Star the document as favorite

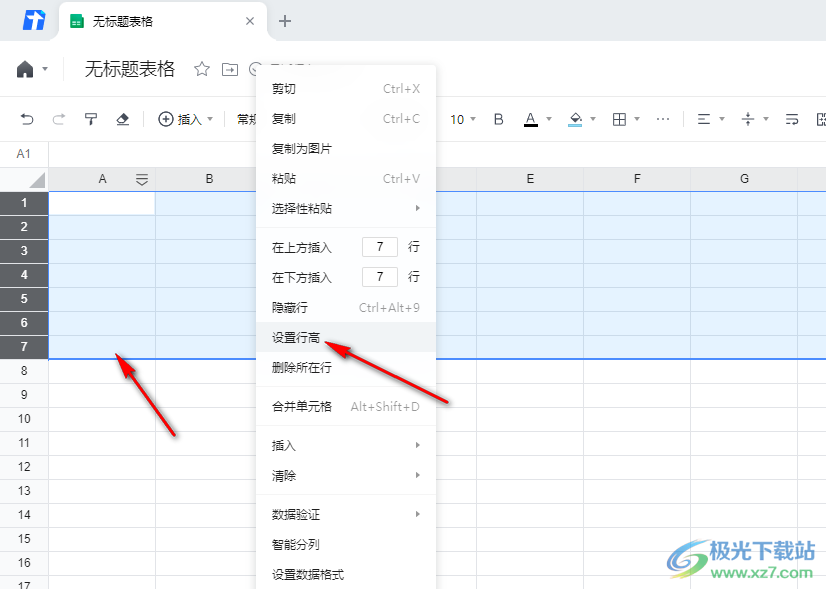[202, 69]
